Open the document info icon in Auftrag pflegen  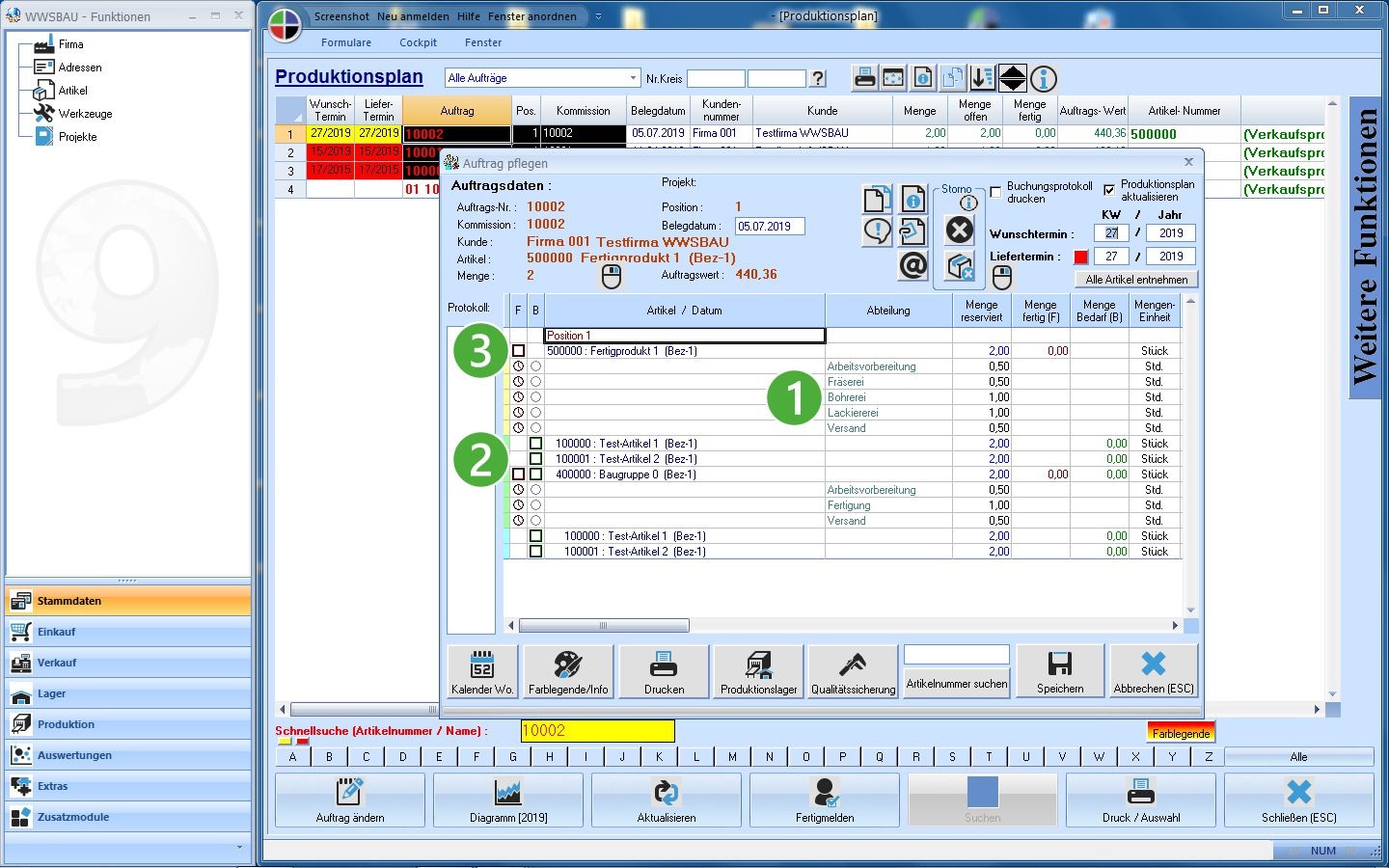pyautogui.click(x=913, y=200)
